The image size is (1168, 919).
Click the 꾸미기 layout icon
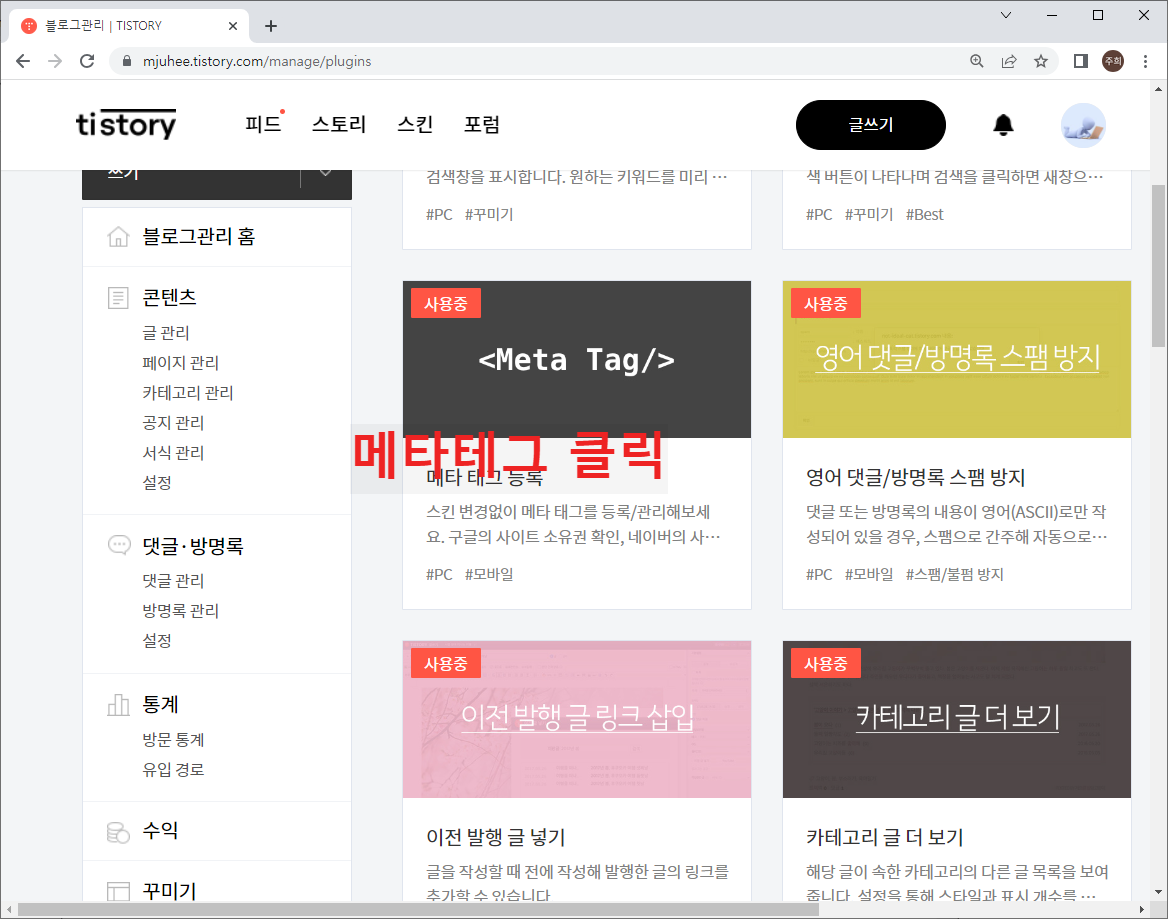coord(118,891)
